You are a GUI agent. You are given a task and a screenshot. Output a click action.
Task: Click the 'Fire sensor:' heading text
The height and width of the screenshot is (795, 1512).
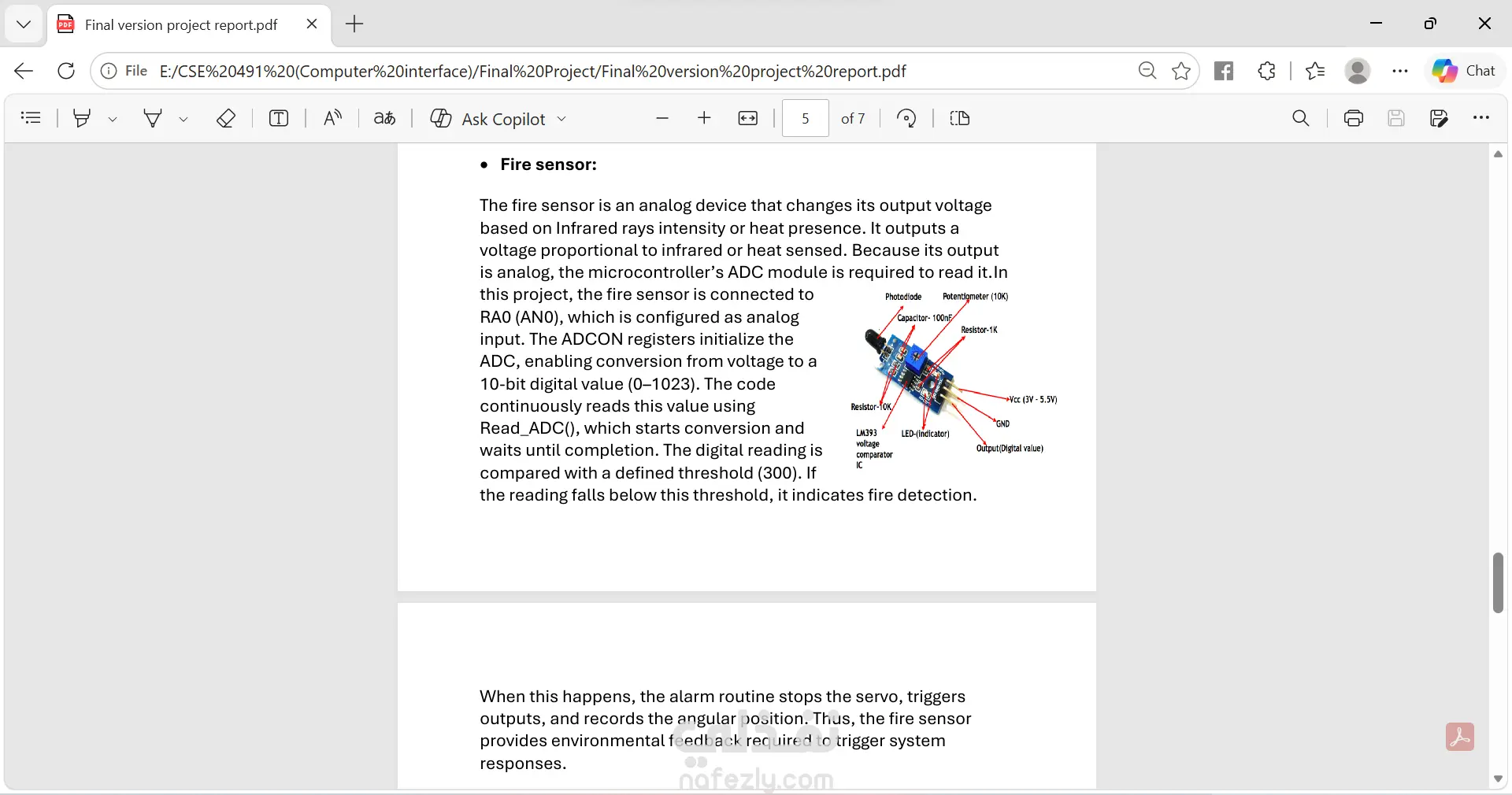(x=549, y=165)
